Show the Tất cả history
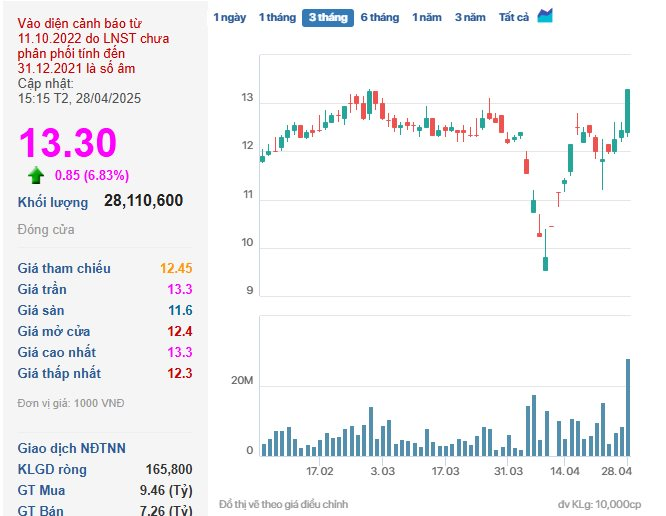Image resolution: width=666 pixels, height=516 pixels. (x=514, y=17)
